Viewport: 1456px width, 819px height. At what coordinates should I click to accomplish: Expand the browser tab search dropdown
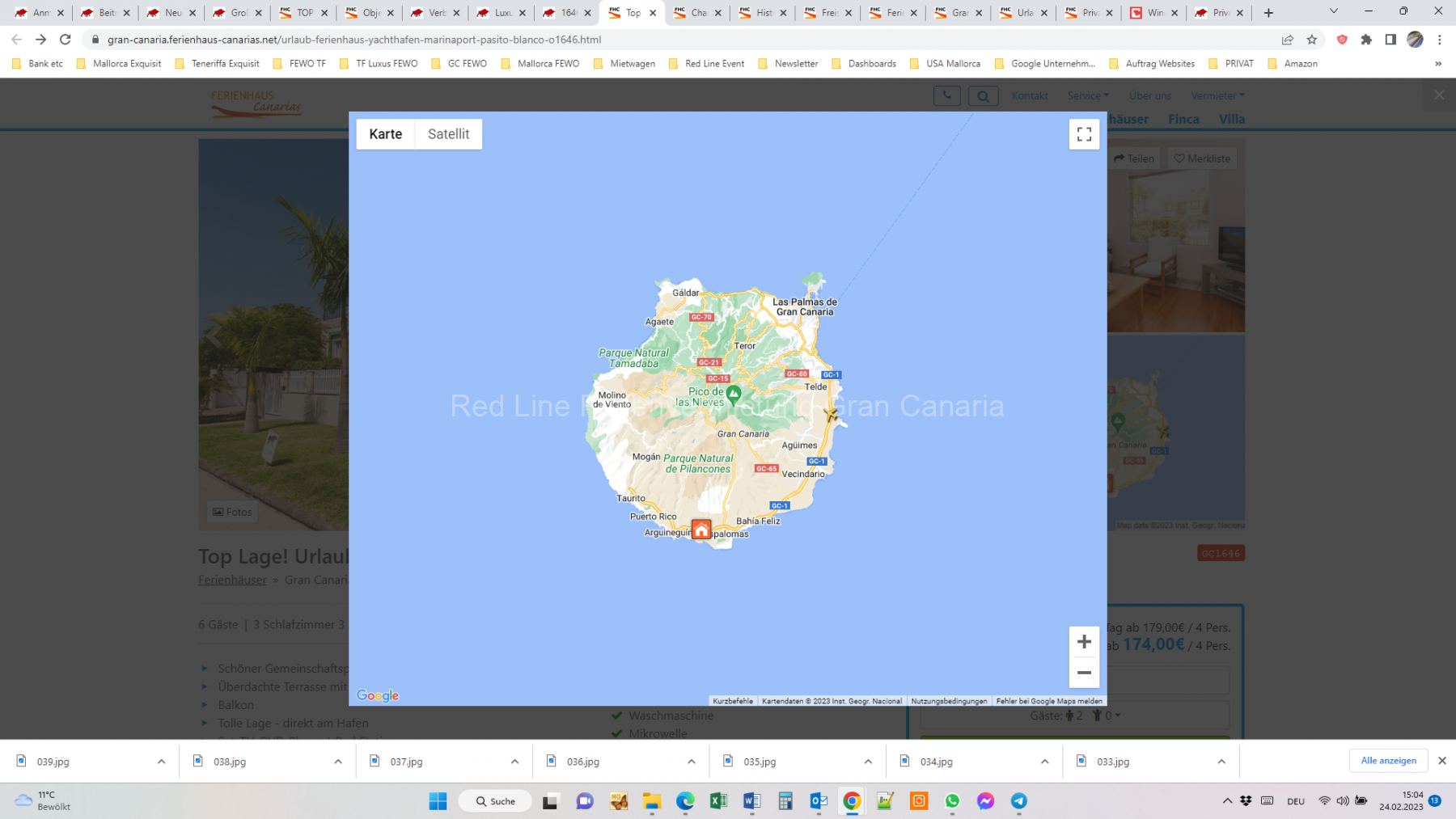1334,12
